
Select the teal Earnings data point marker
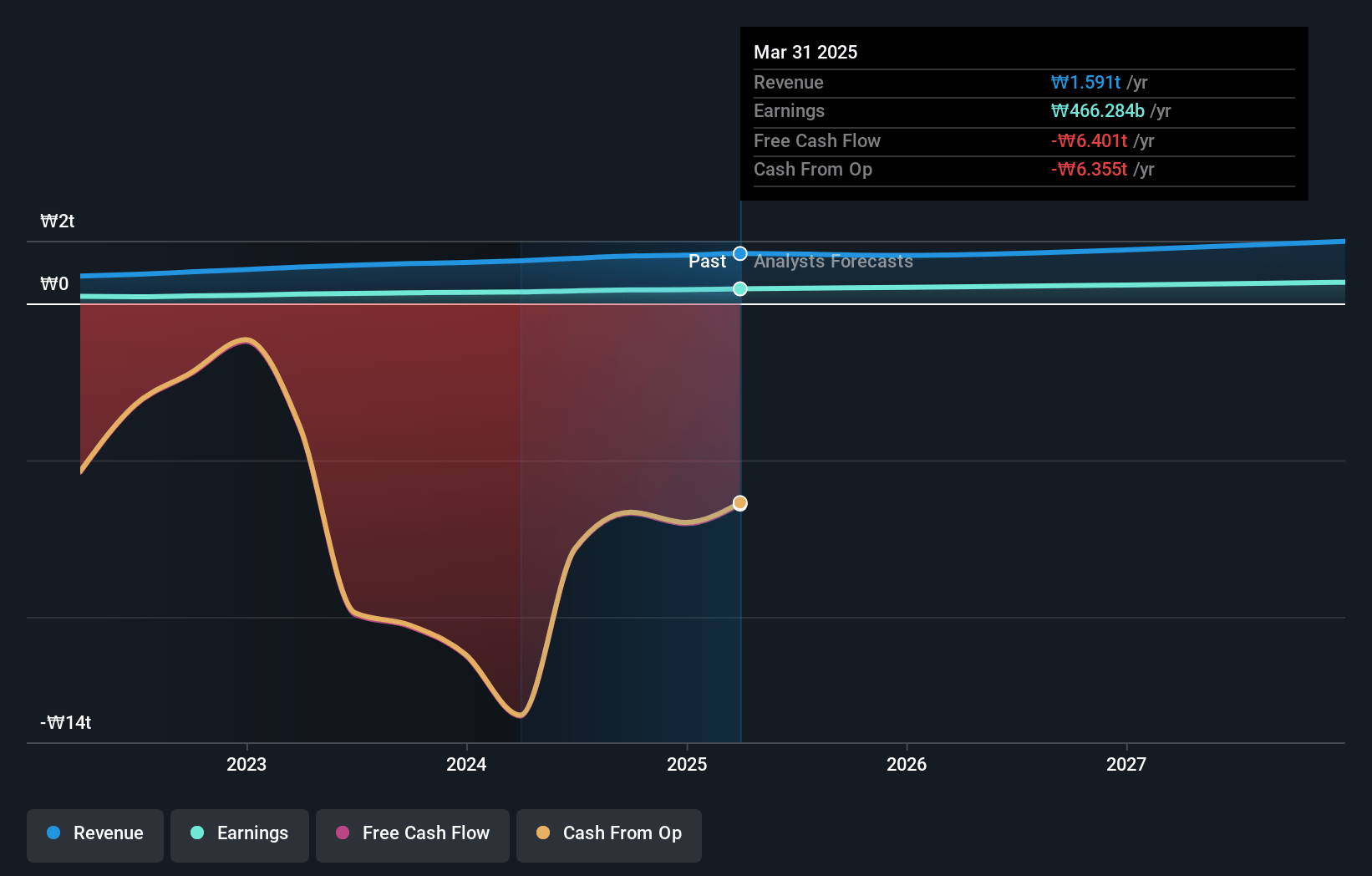click(740, 289)
